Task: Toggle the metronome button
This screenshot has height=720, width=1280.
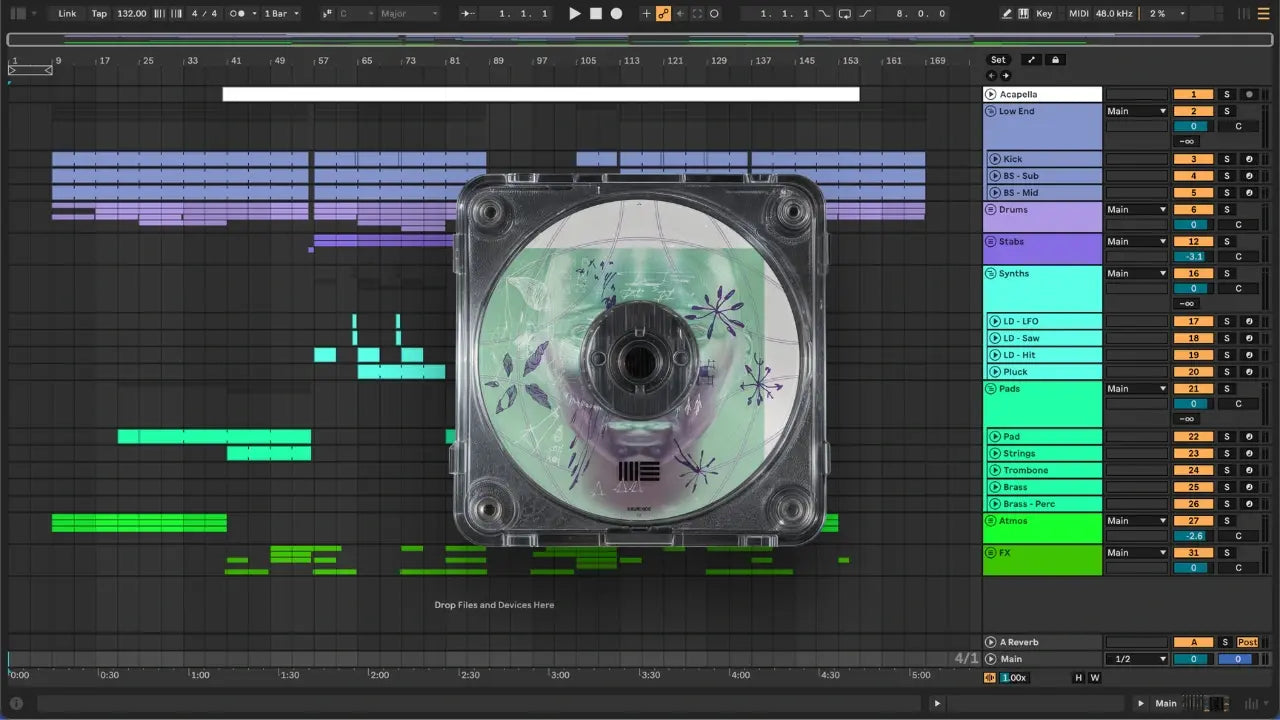Action: click(239, 14)
